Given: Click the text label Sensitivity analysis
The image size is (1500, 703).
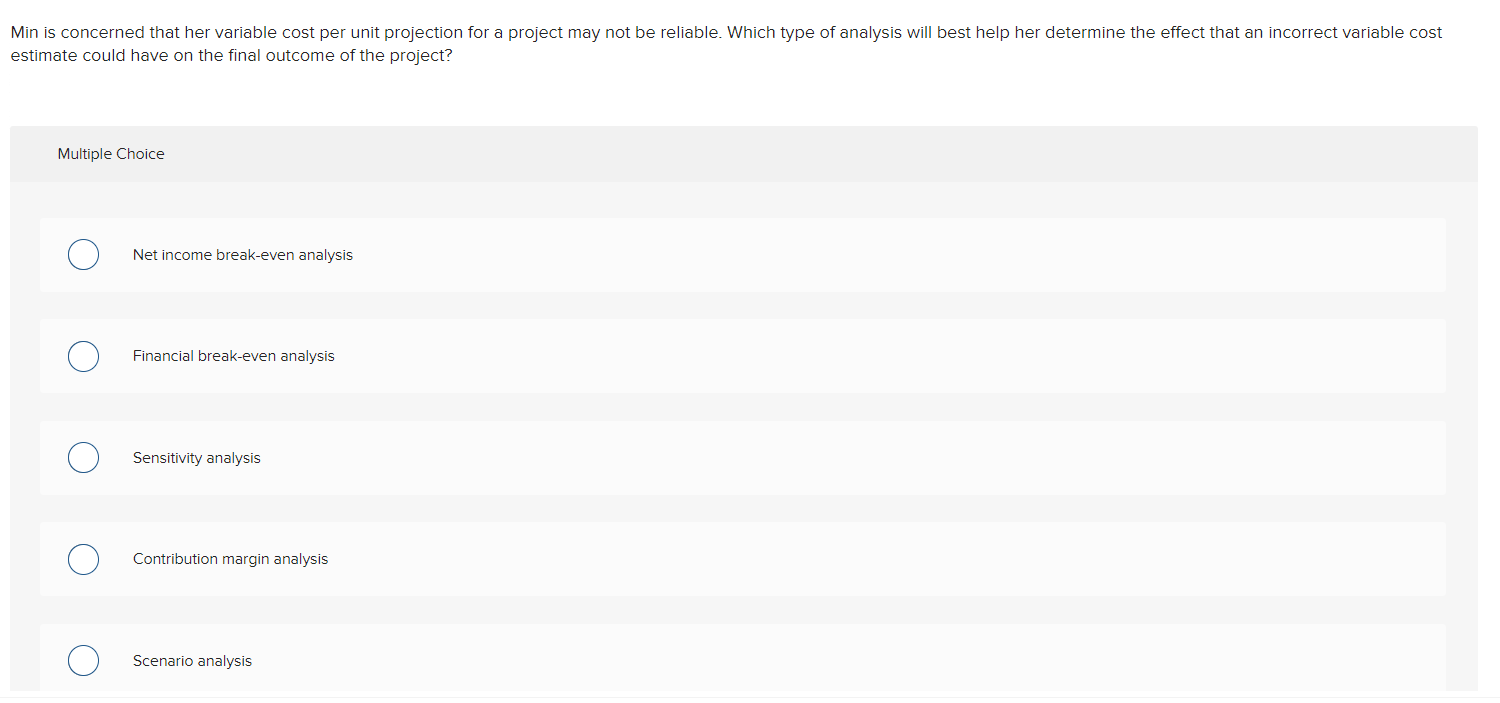Looking at the screenshot, I should [x=196, y=457].
